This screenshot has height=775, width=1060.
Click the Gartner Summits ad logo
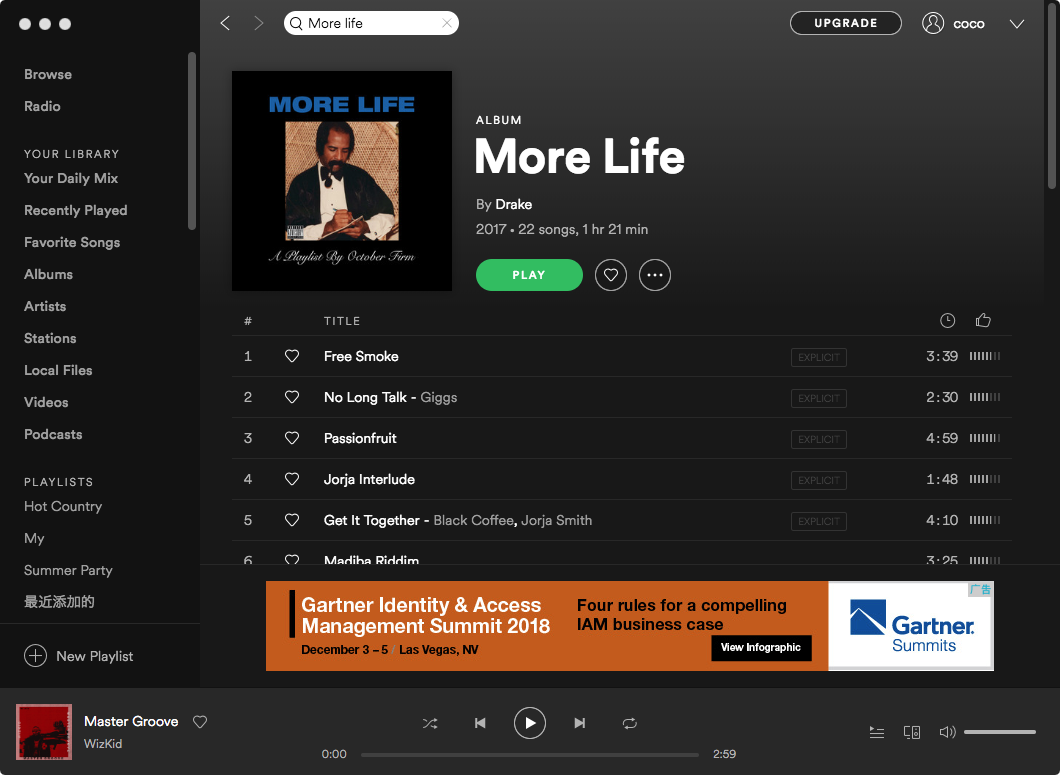tap(911, 626)
